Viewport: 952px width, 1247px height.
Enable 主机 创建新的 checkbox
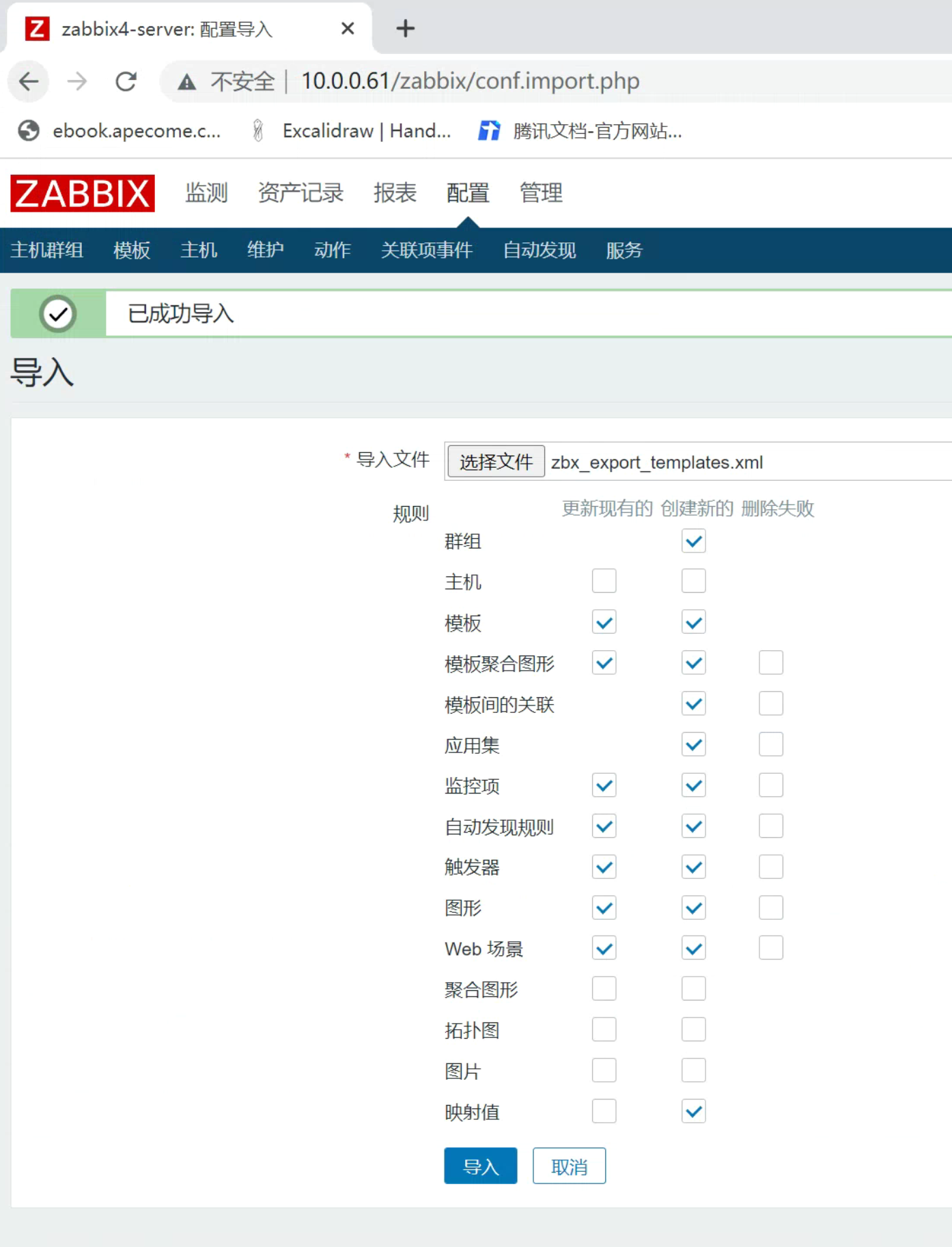click(x=693, y=581)
